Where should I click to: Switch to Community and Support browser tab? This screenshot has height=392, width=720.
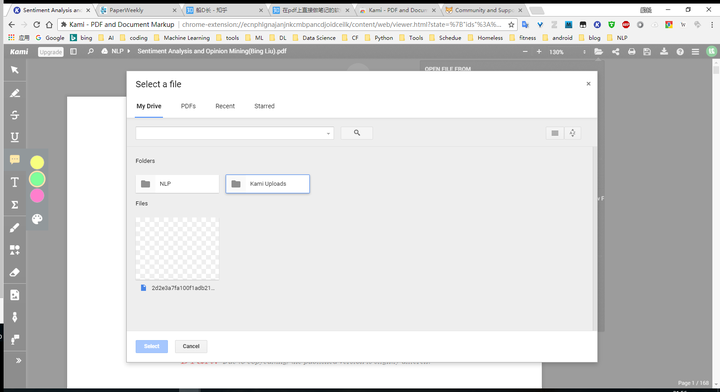484,10
